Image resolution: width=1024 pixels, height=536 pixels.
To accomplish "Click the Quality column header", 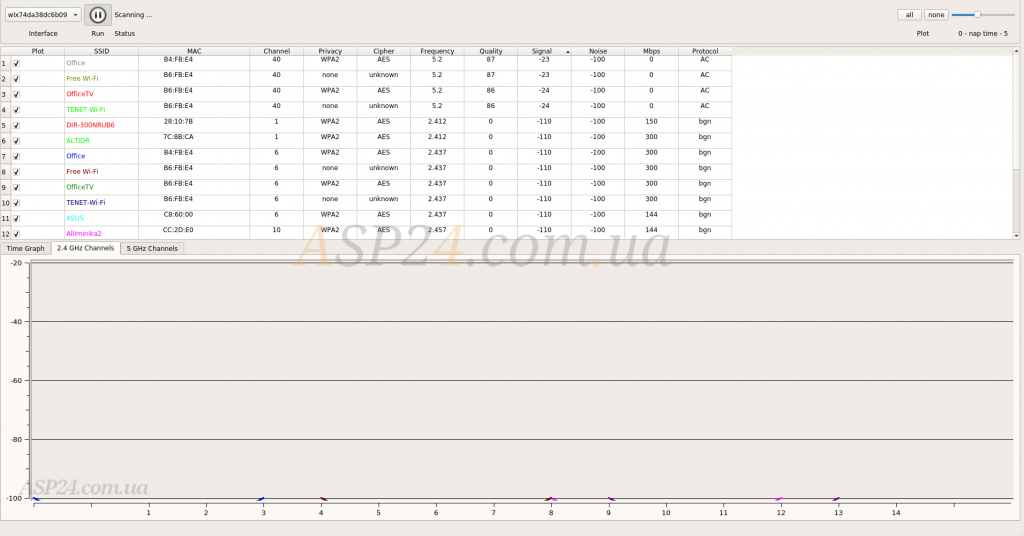I will [x=491, y=51].
